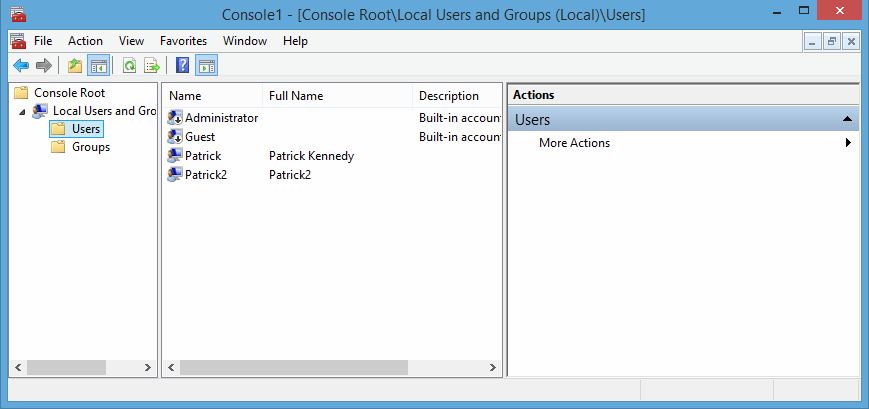Collapse the Local Users and Groups node

click(x=21, y=111)
